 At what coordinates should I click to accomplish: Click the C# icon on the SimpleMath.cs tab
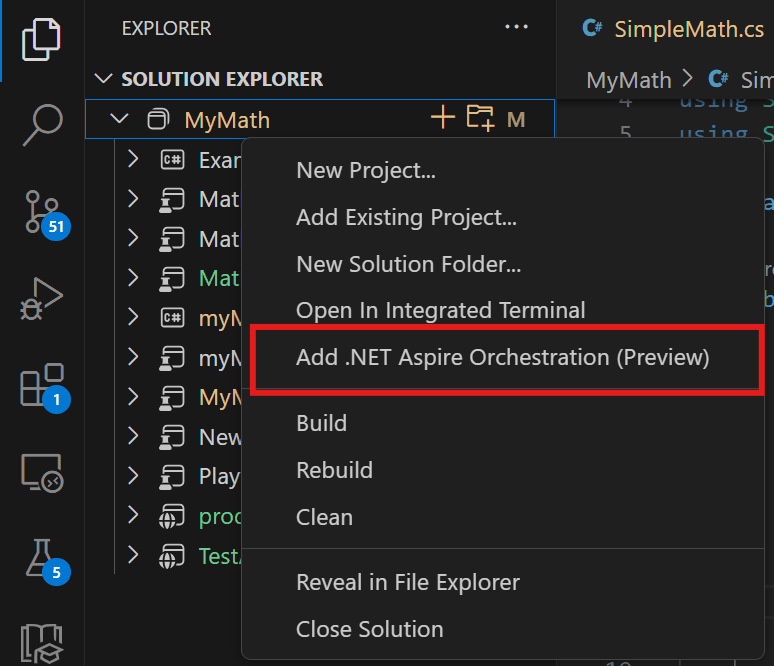pyautogui.click(x=592, y=28)
